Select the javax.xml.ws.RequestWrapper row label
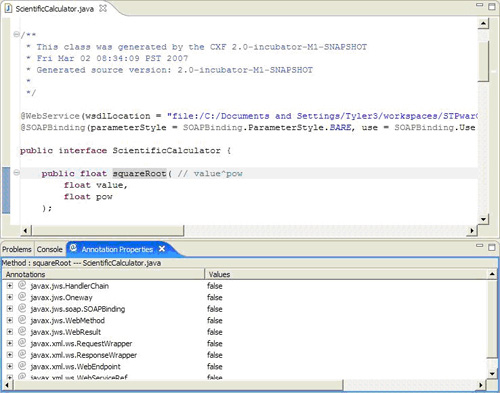This screenshot has width=500, height=393. [81, 344]
